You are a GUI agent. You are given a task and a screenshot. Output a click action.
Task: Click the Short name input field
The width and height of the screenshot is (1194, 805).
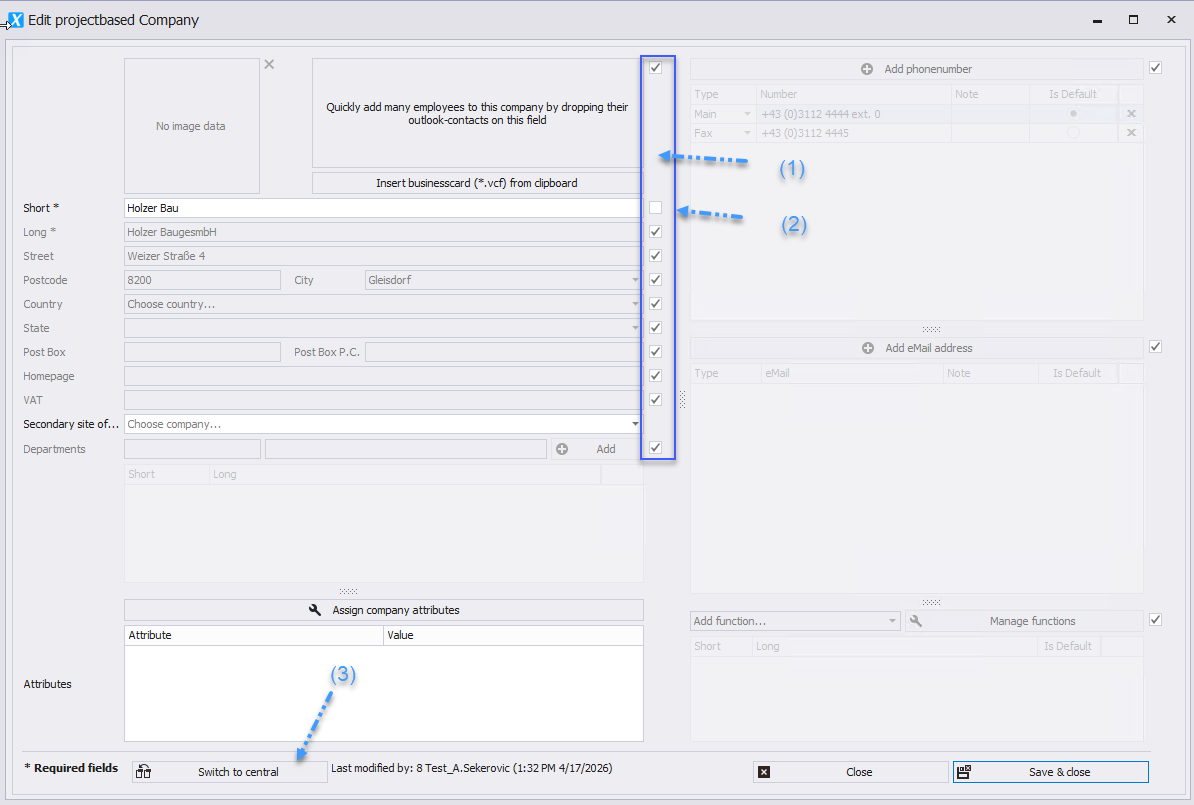pyautogui.click(x=383, y=208)
